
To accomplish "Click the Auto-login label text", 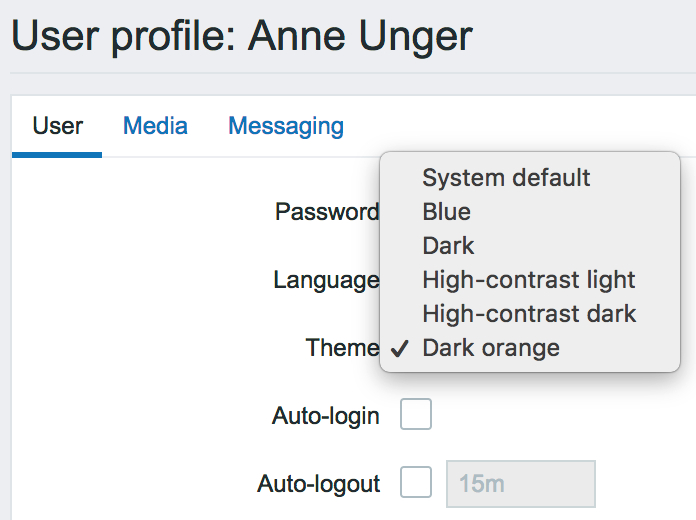I will tap(325, 416).
